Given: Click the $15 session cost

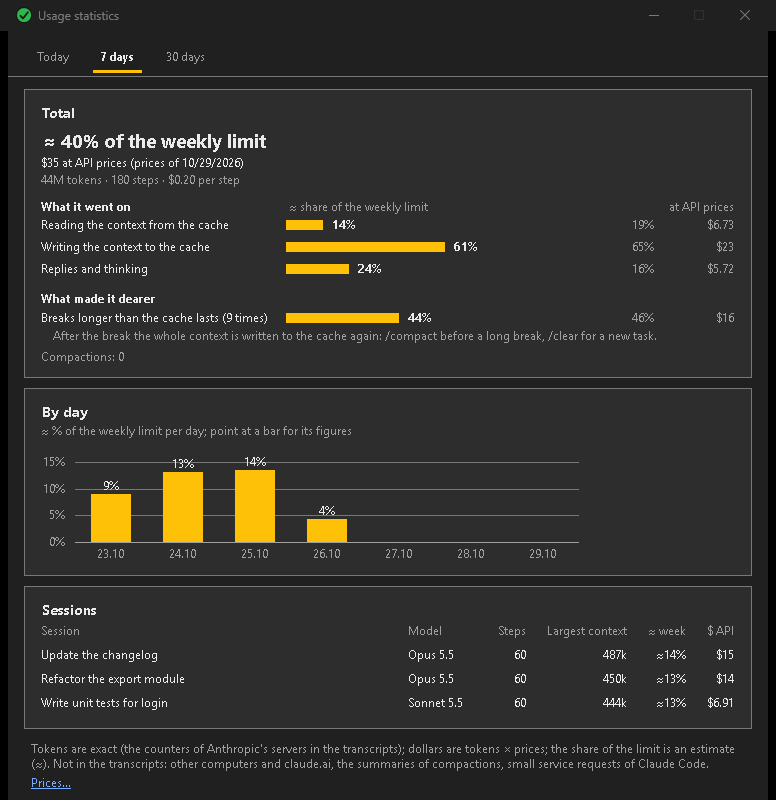Looking at the screenshot, I should pyautogui.click(x=725, y=655).
